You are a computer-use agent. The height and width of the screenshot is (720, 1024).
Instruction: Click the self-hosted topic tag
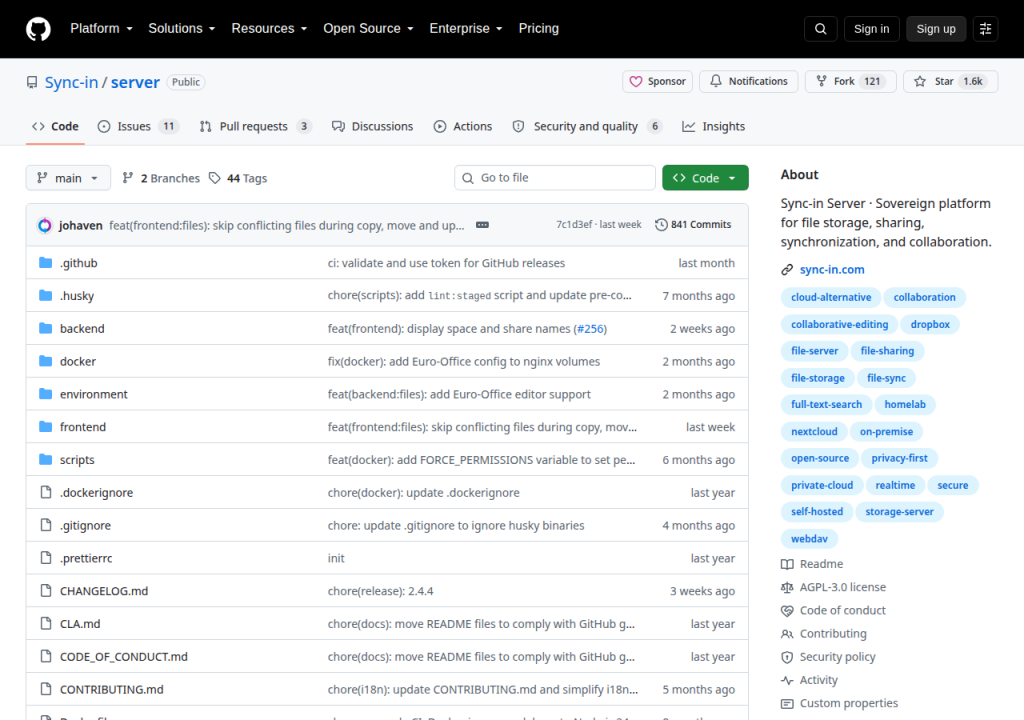pyautogui.click(x=816, y=512)
